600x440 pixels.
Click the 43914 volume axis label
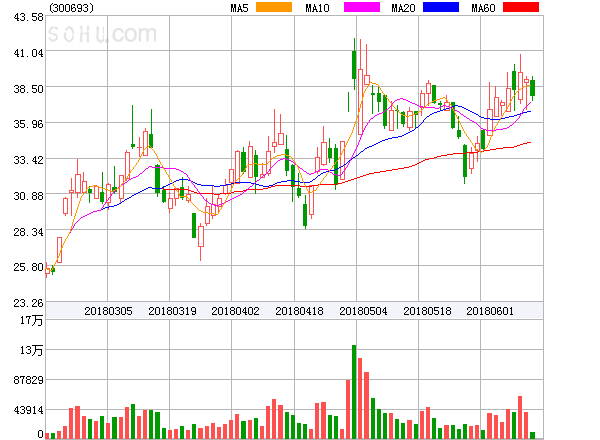pyautogui.click(x=29, y=411)
